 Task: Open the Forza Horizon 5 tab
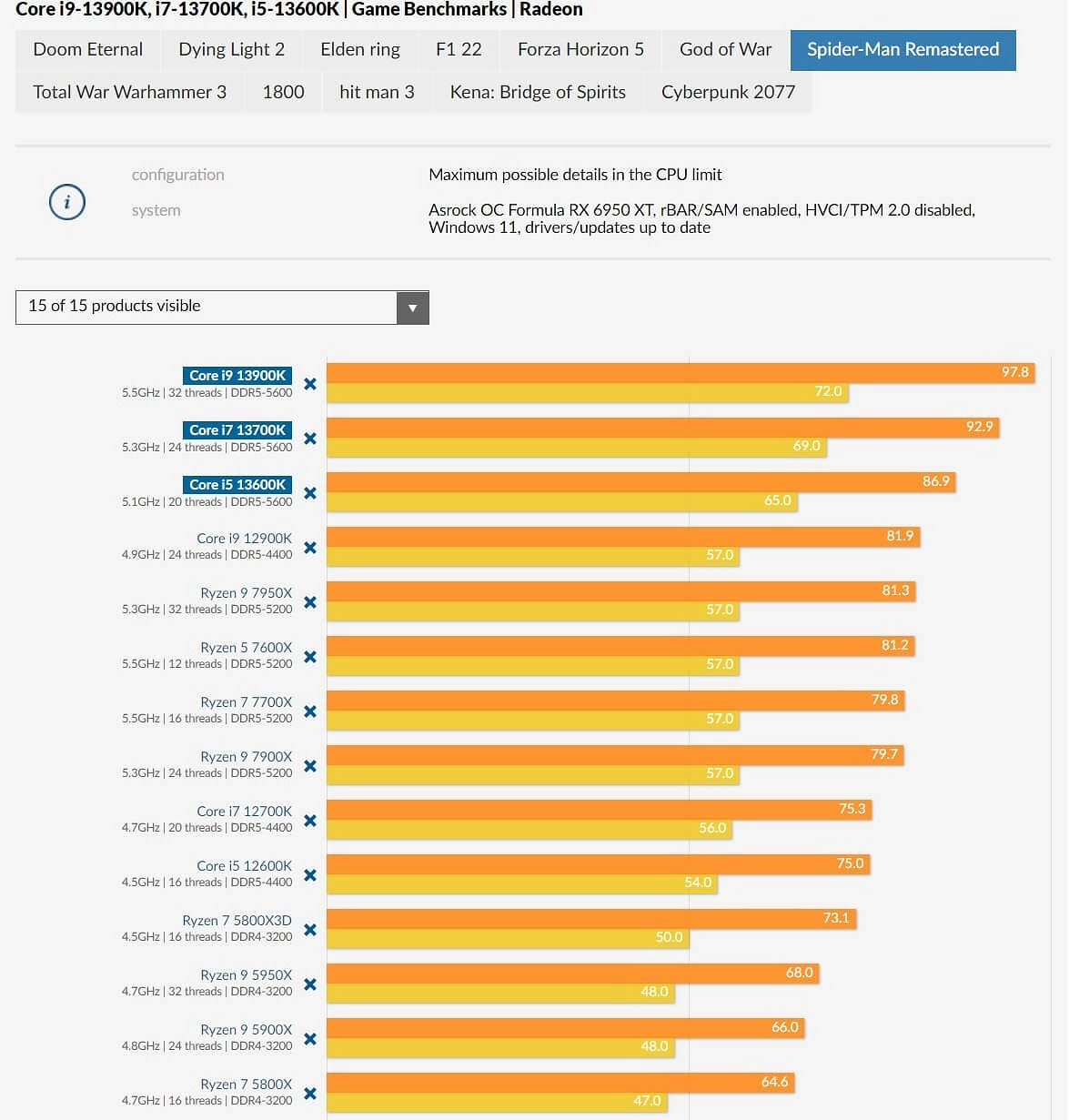(x=580, y=50)
